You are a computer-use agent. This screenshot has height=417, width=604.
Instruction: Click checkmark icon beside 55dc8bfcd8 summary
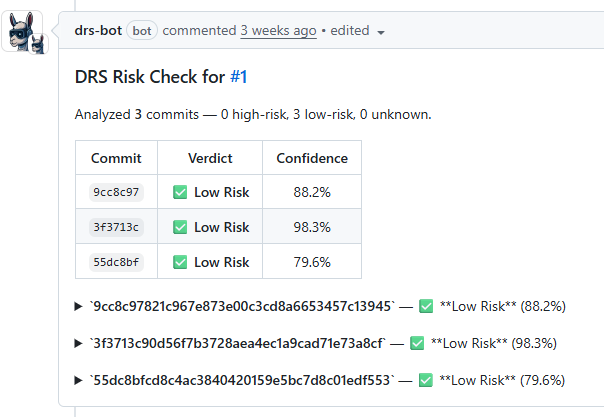[x=426, y=380]
